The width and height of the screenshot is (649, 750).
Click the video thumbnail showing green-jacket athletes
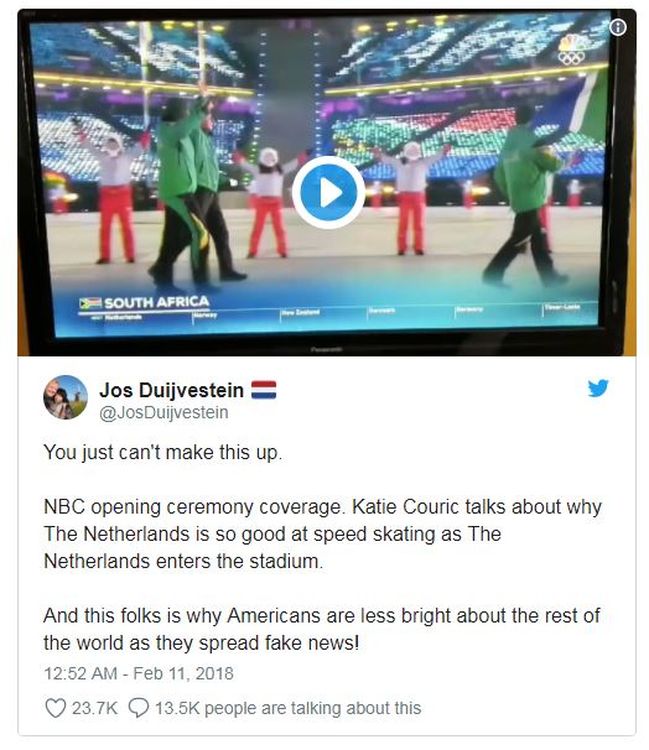tap(327, 182)
